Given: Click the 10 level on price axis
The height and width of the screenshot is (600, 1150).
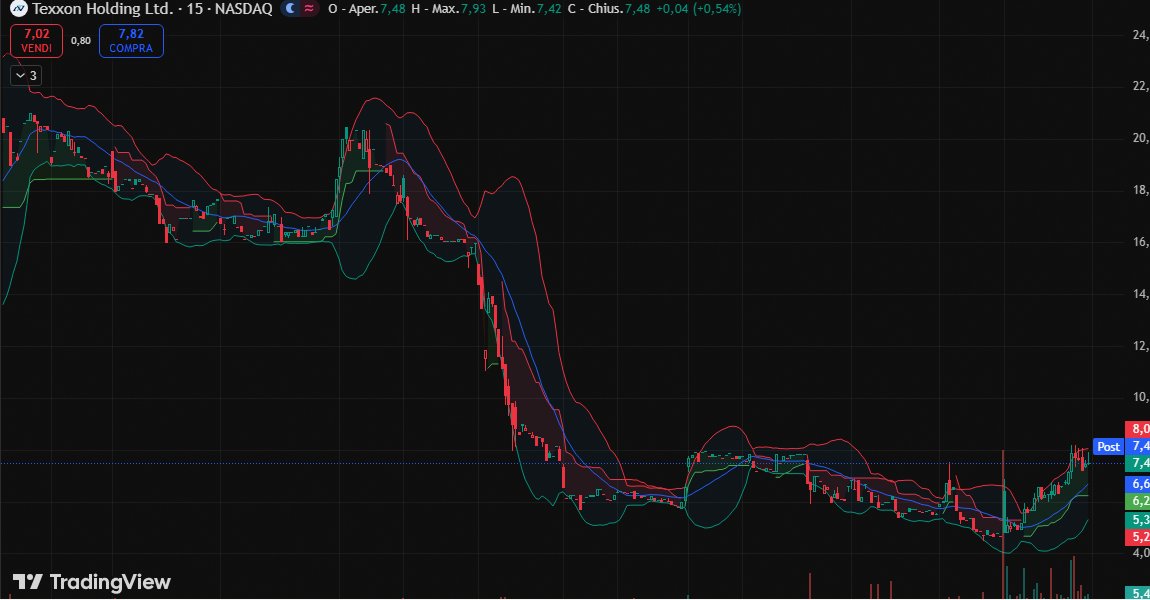Looking at the screenshot, I should pos(1140,397).
